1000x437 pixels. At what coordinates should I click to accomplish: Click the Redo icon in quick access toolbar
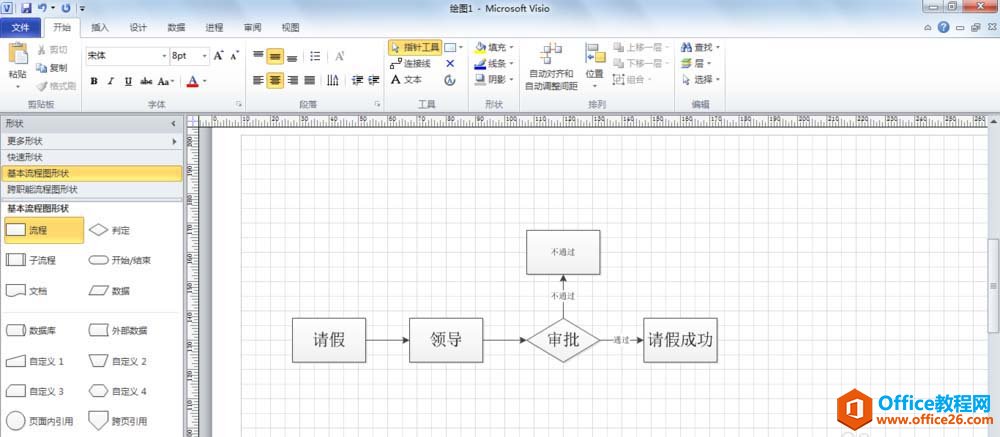[66, 8]
